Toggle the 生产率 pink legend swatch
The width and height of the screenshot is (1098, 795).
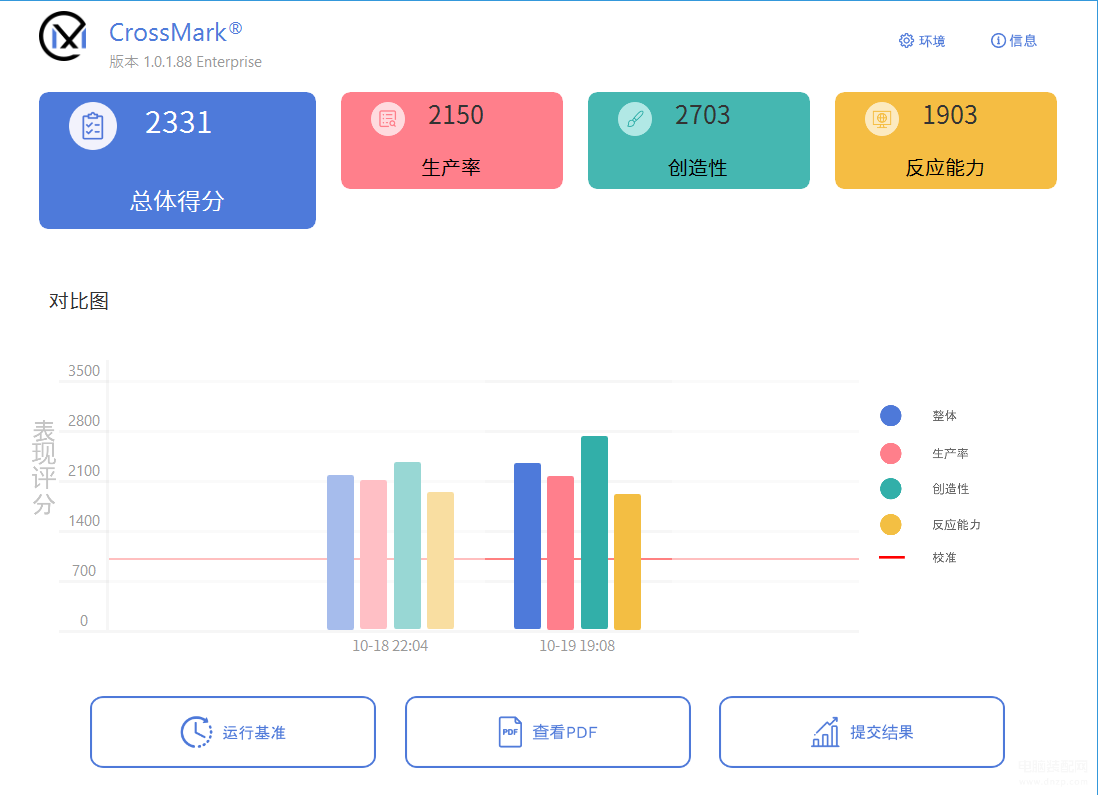[891, 453]
